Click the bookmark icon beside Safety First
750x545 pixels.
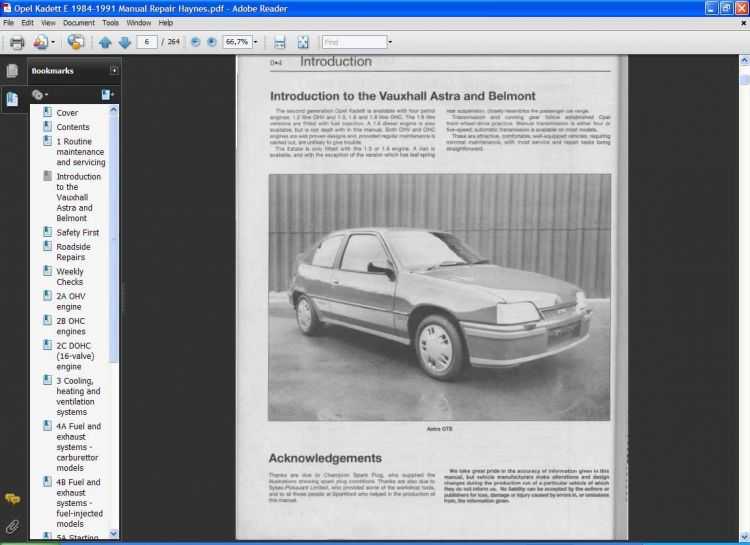click(x=47, y=232)
